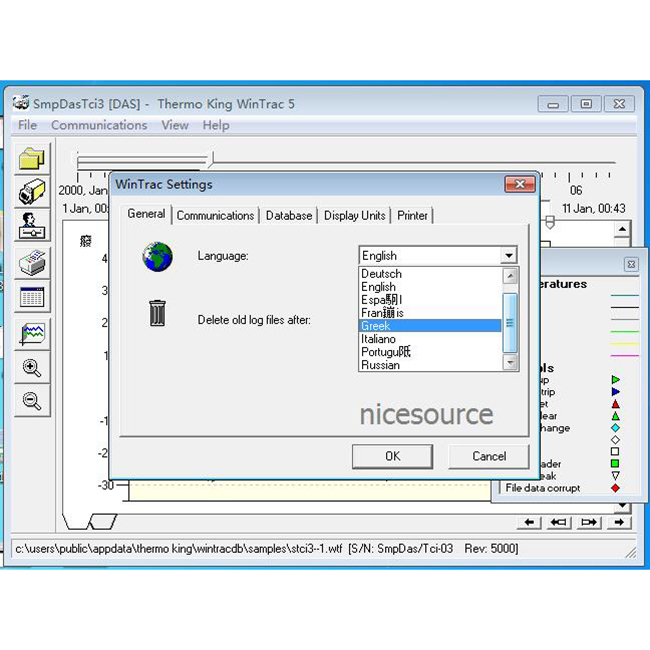650x650 pixels.
Task: Click the operator person toolbar icon
Action: point(32,226)
